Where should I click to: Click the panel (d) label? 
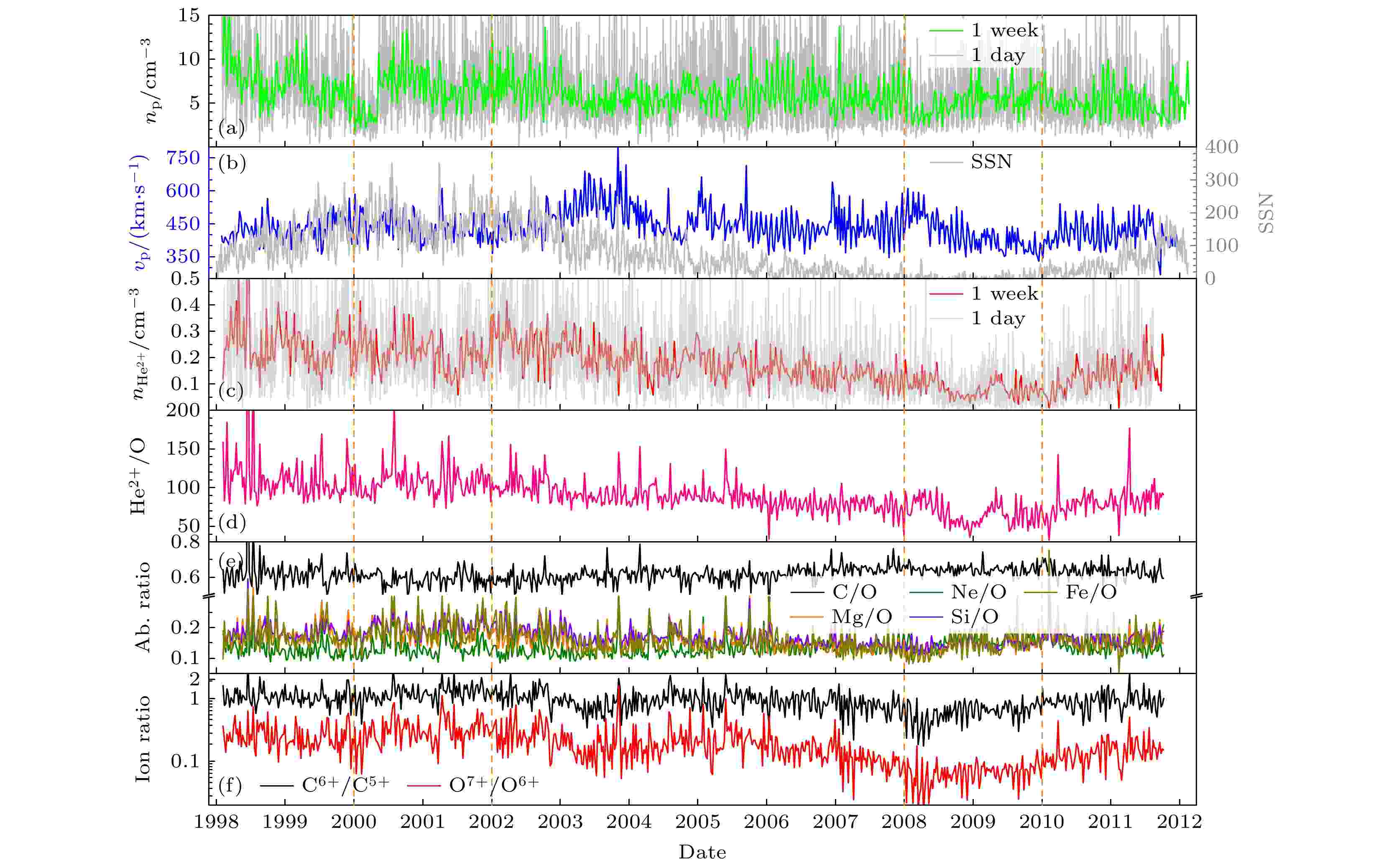pyautogui.click(x=232, y=523)
